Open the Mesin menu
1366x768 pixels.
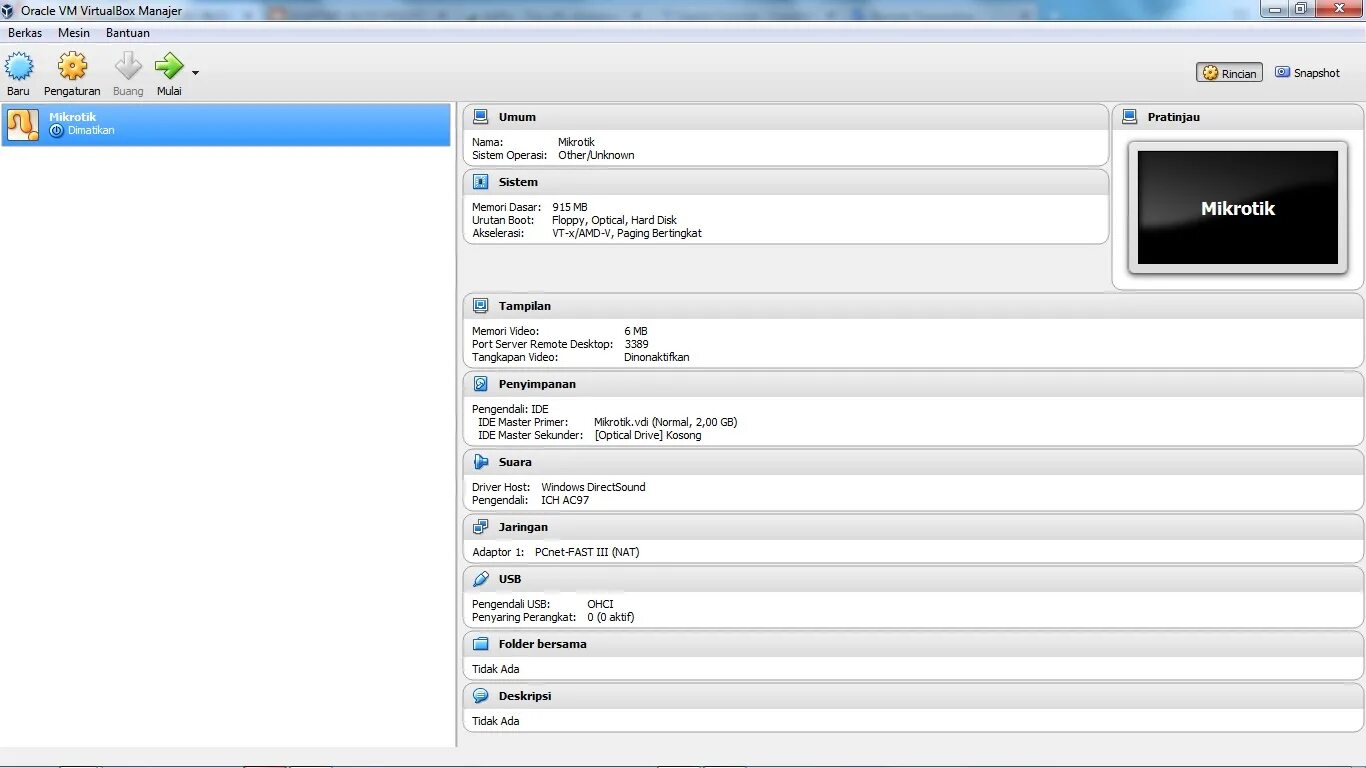pos(74,33)
